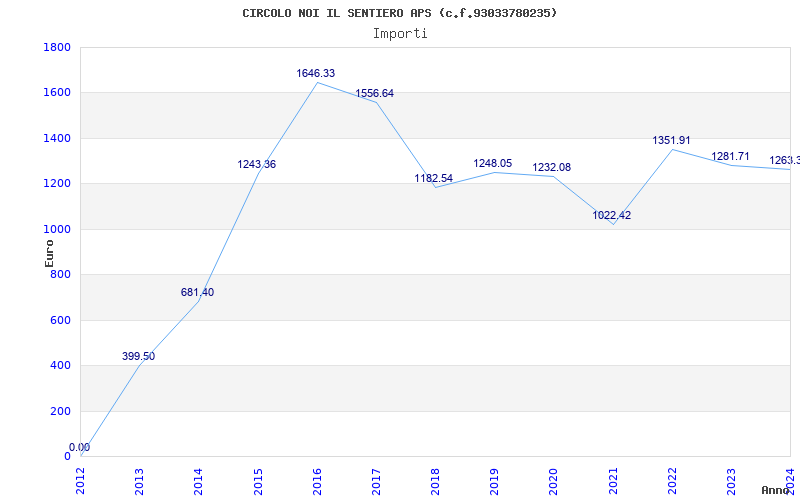Click the 0.00 starting data label
This screenshot has width=800, height=500.
(x=79, y=448)
